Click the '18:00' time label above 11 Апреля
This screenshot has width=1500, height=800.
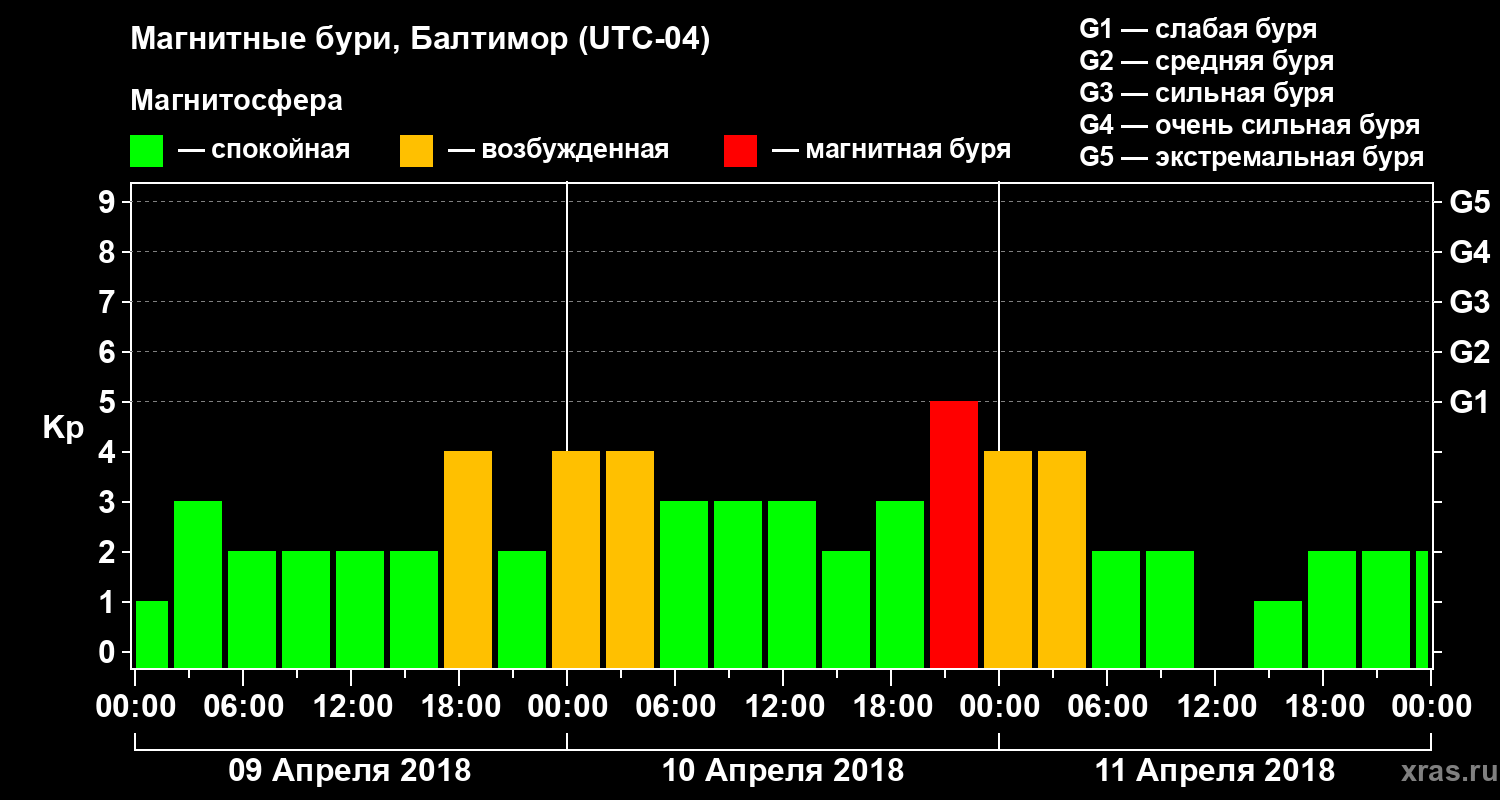point(1323,707)
